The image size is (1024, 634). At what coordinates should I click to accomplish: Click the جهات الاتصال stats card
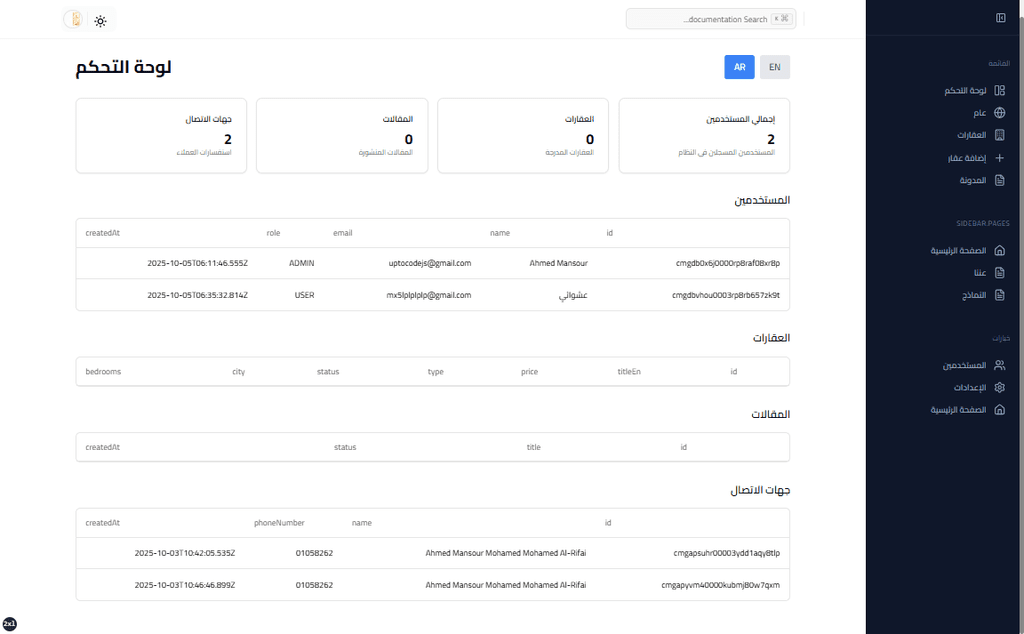pos(160,136)
